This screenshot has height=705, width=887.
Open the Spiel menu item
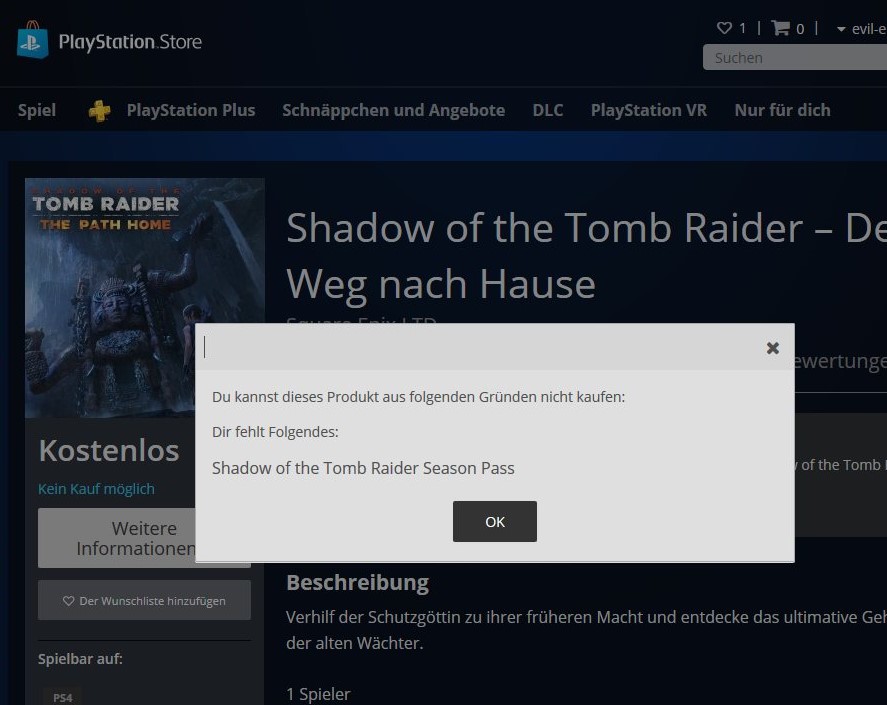coord(37,110)
